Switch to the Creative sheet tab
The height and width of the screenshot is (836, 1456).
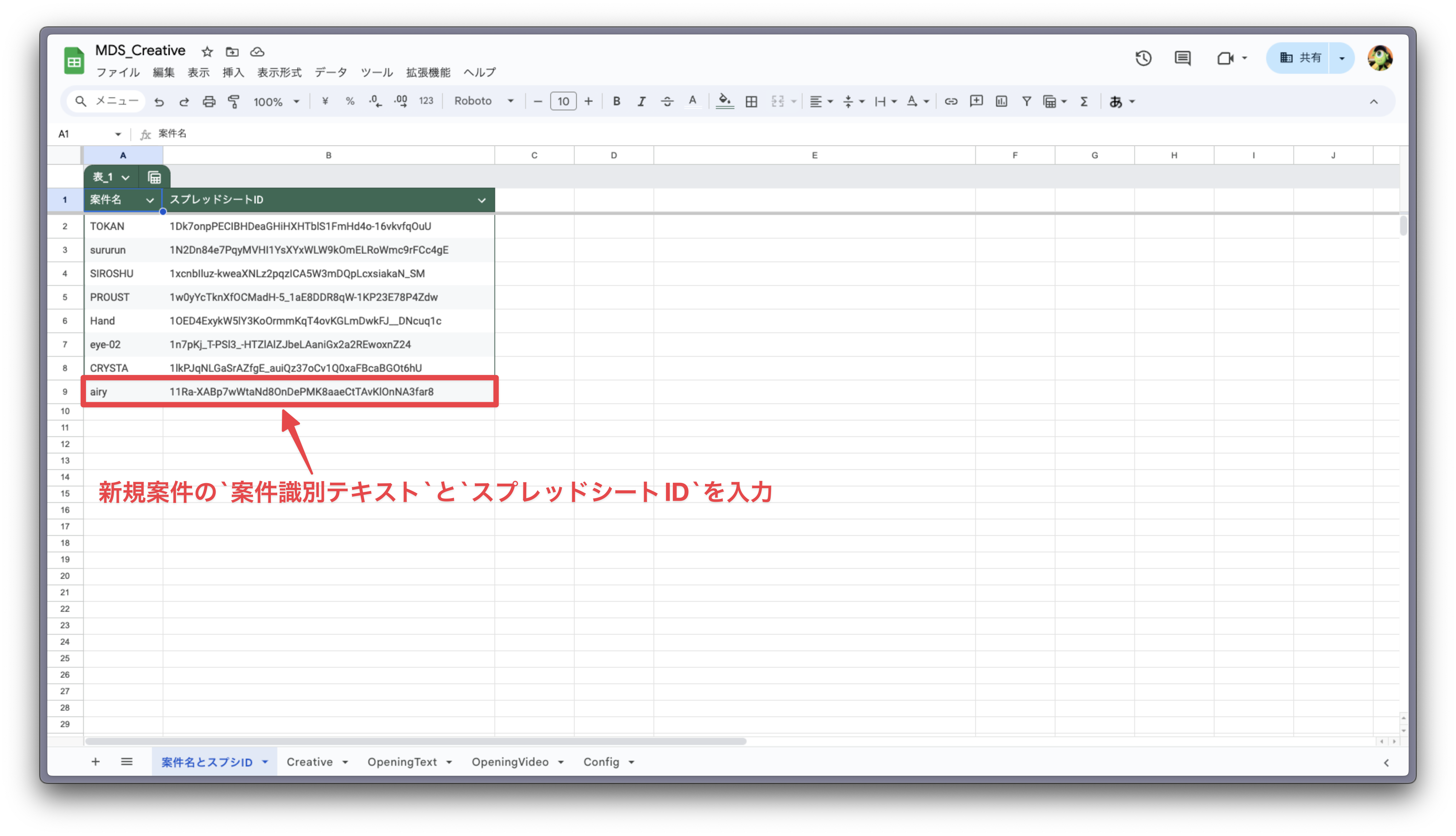click(310, 761)
